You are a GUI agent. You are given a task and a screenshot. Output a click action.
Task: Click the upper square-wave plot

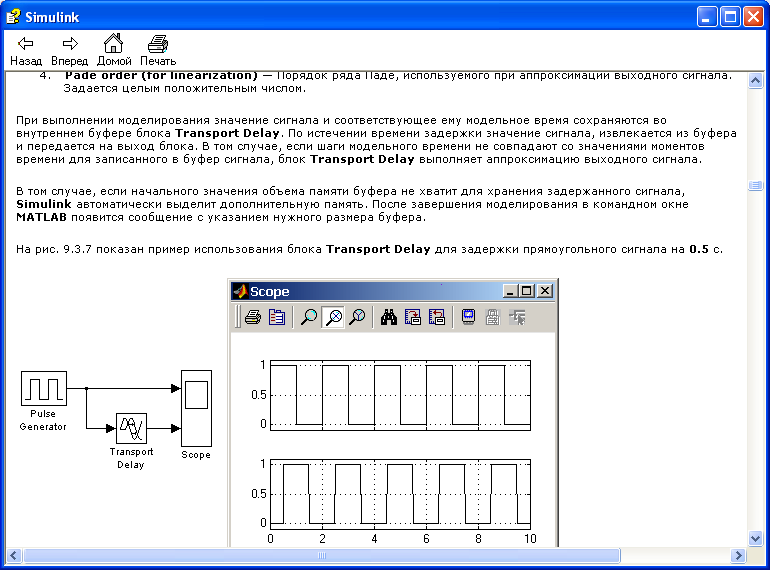pos(400,395)
